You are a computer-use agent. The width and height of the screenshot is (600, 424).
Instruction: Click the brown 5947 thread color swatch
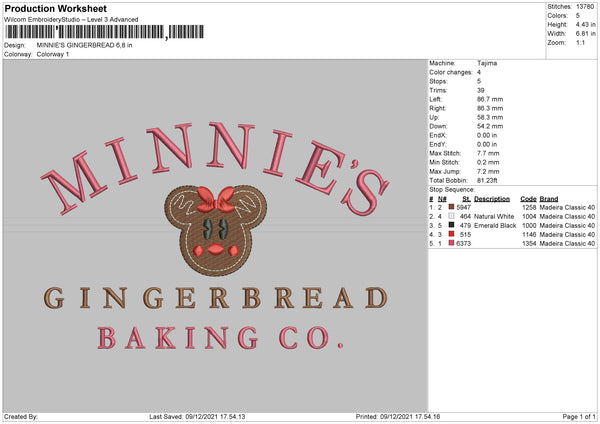451,207
